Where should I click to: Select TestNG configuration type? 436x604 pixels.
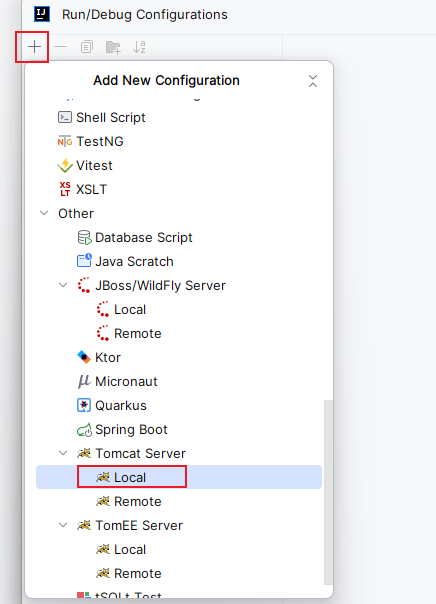[99, 141]
